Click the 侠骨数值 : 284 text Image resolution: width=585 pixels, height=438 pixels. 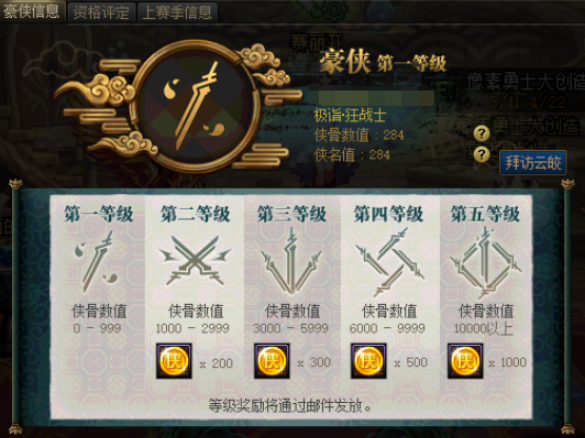pos(359,135)
